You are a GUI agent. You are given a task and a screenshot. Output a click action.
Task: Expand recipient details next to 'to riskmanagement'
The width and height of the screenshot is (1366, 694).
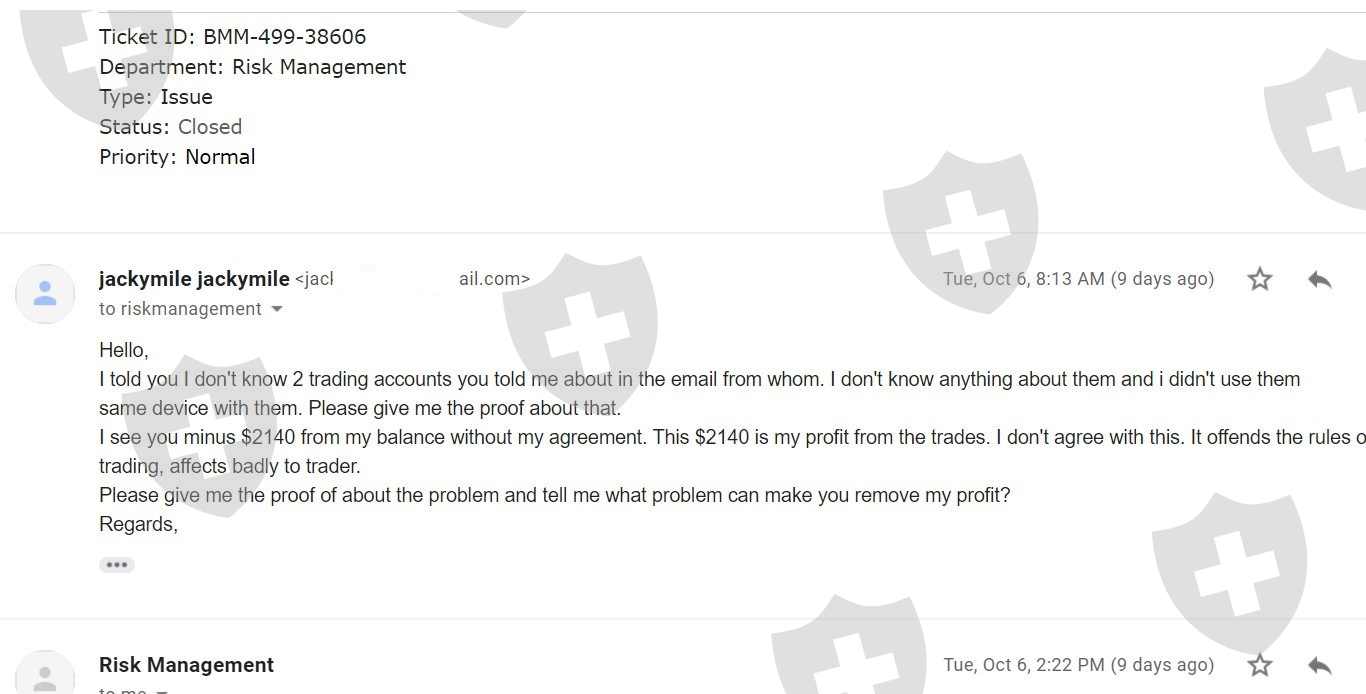click(x=277, y=309)
